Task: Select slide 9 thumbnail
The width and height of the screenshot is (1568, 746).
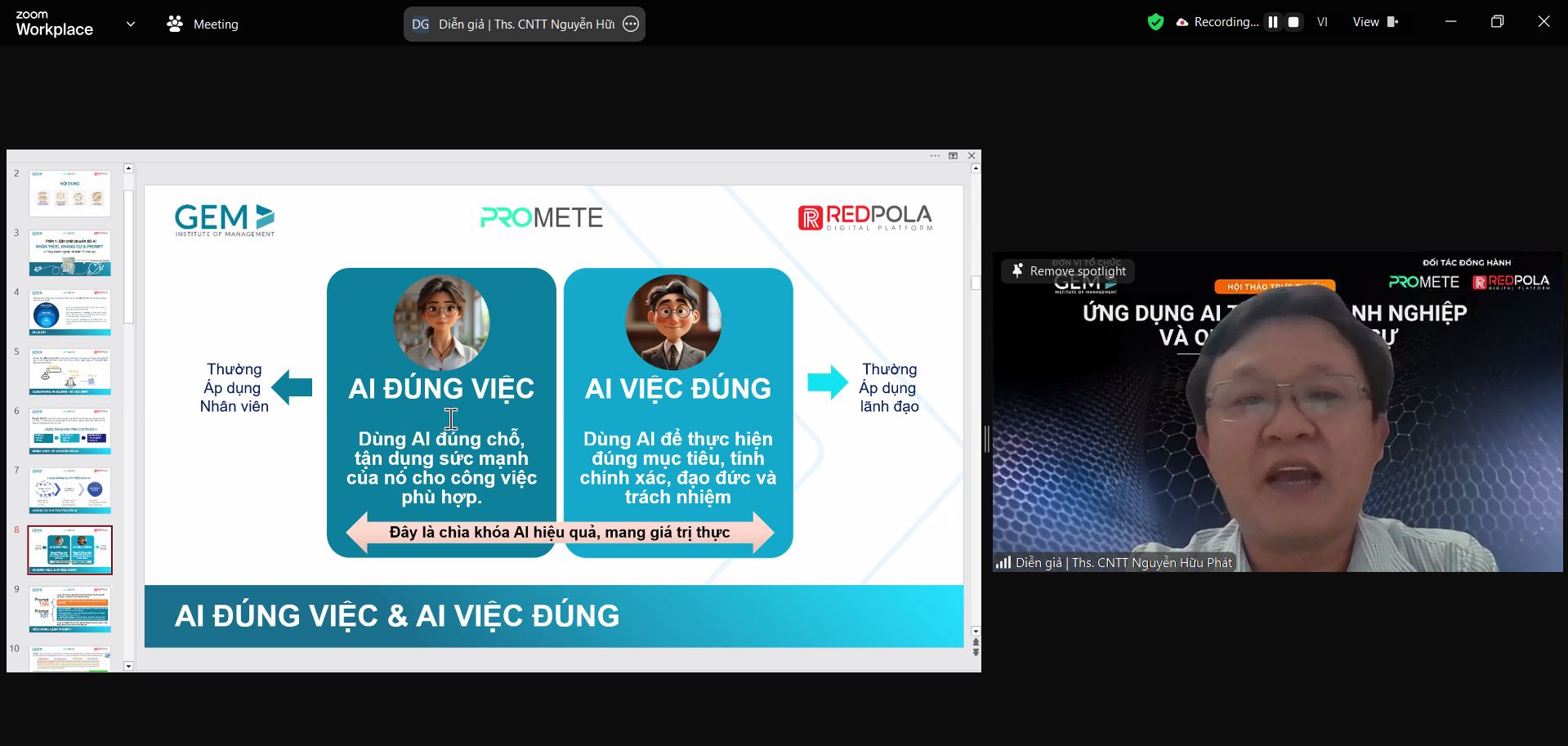Action: 69,609
